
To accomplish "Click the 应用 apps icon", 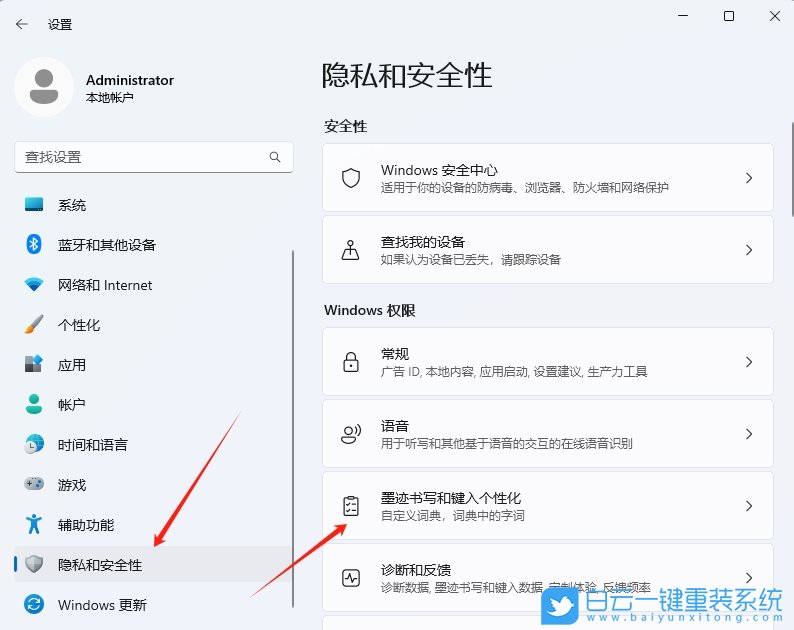I will point(34,364).
